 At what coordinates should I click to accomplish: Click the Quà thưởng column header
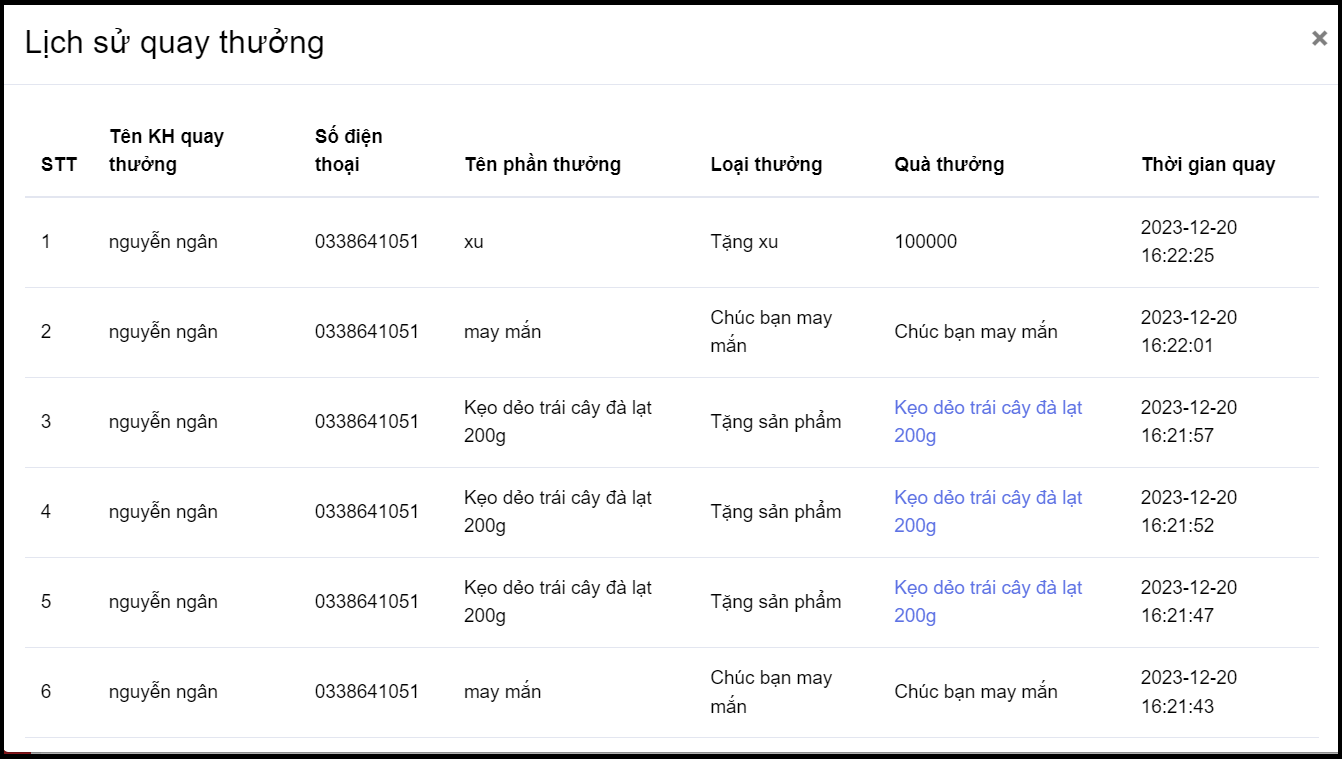click(x=949, y=165)
